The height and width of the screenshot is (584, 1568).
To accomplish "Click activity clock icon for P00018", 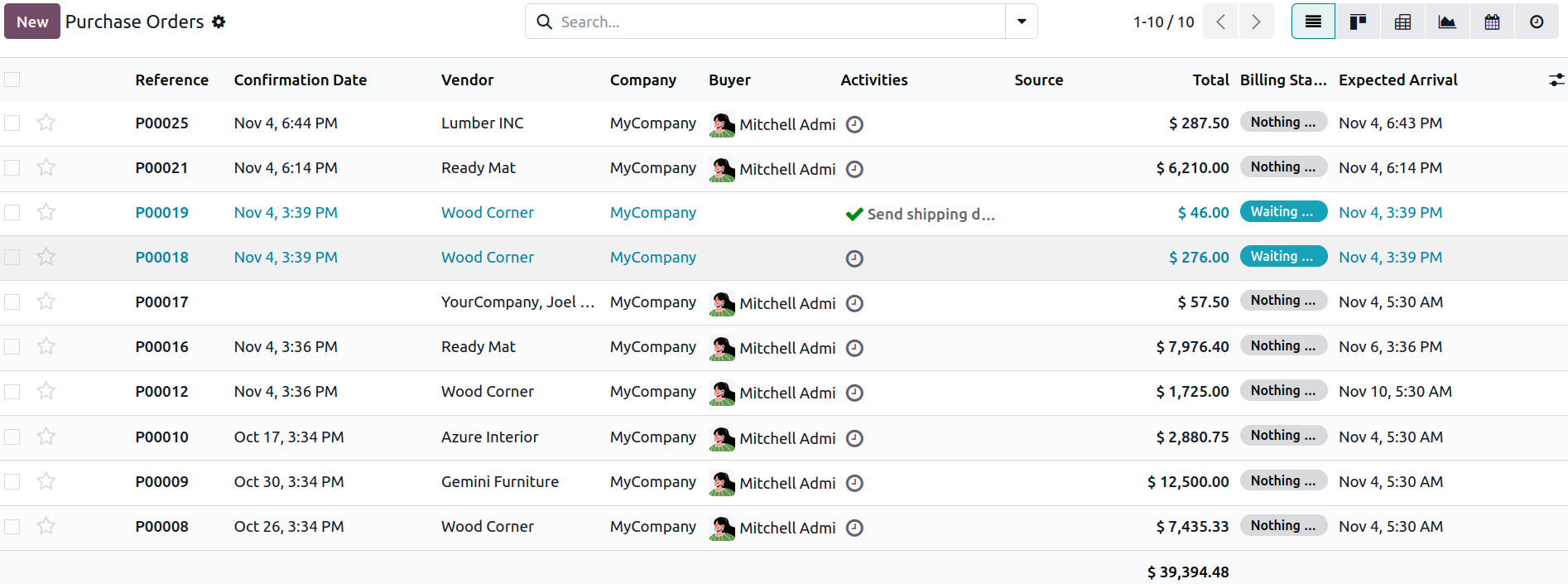I will (x=854, y=258).
